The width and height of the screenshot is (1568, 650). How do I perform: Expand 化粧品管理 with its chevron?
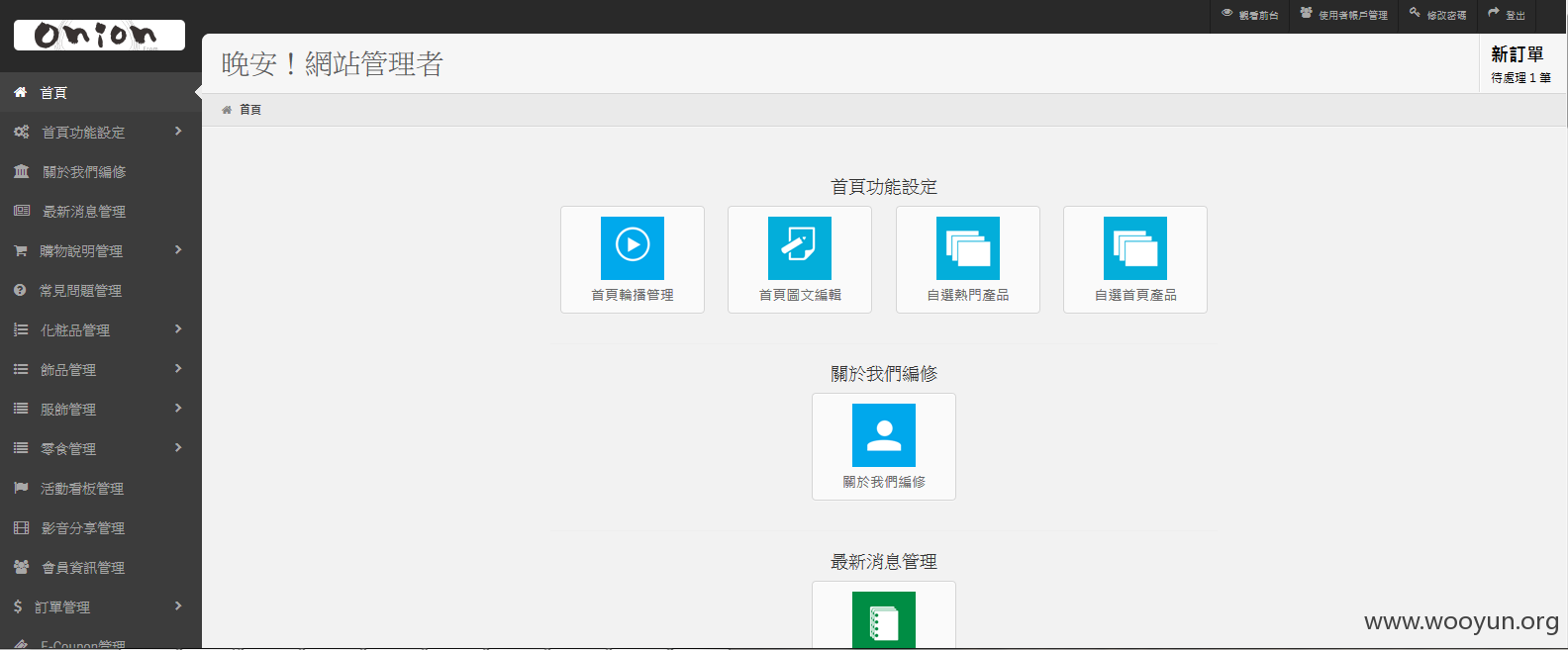pyautogui.click(x=178, y=328)
